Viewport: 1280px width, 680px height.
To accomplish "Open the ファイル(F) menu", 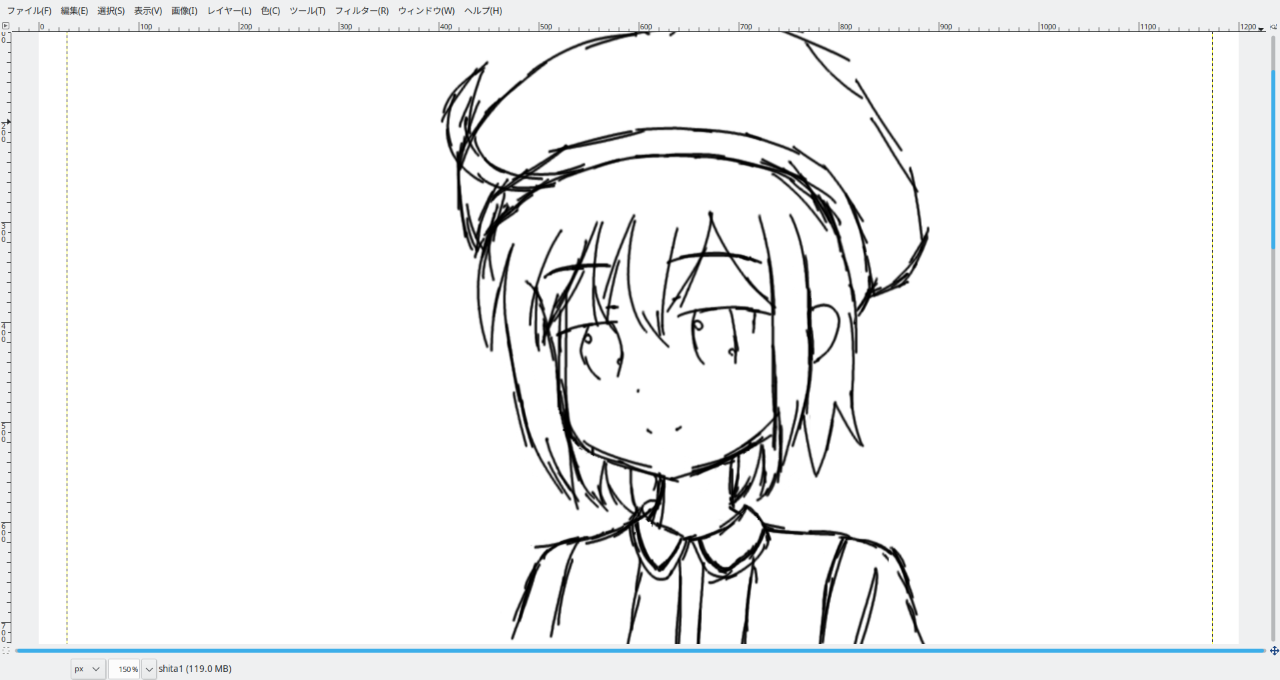I will [29, 10].
